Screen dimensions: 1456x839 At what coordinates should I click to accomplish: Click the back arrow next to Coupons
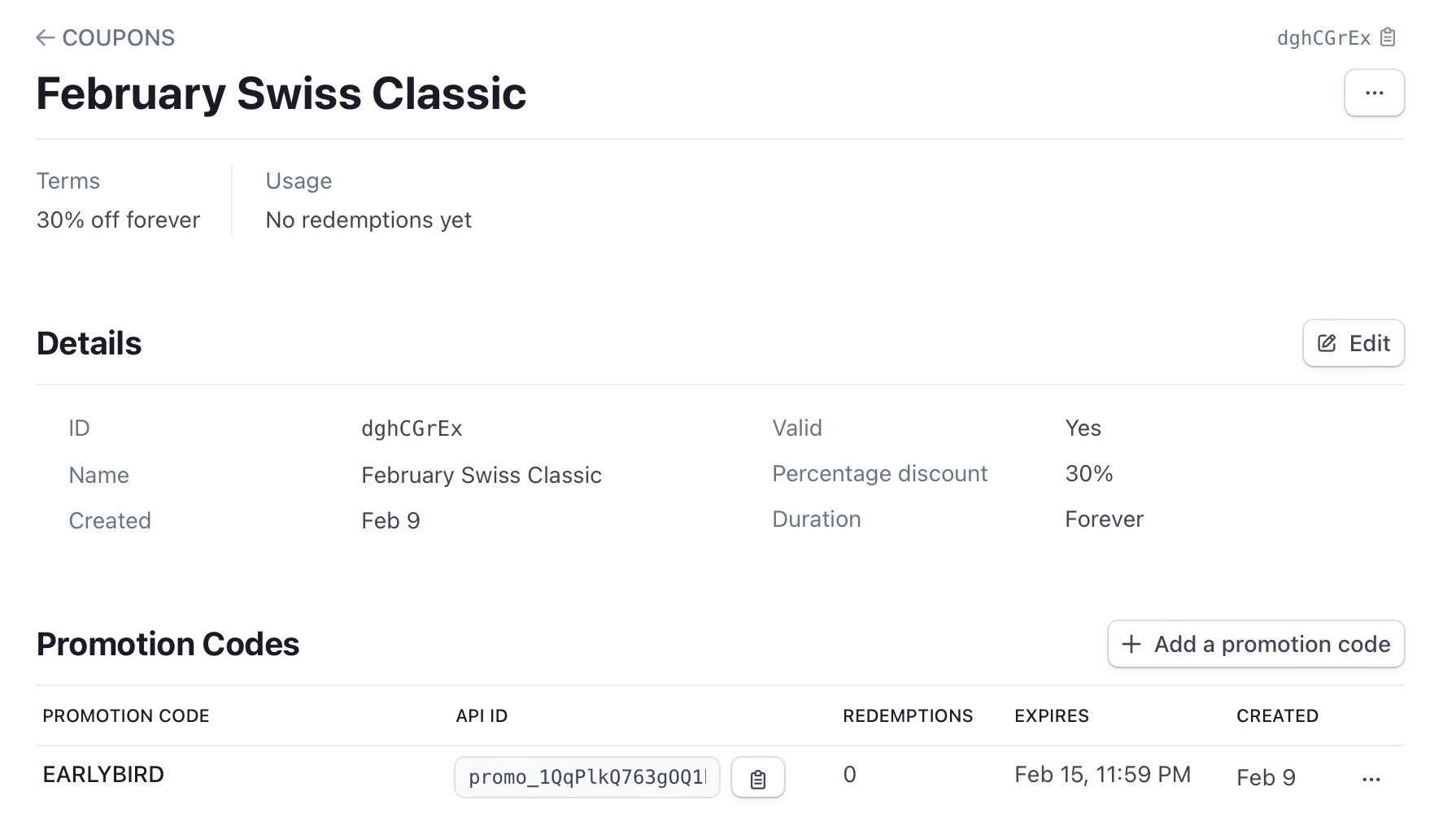(46, 37)
